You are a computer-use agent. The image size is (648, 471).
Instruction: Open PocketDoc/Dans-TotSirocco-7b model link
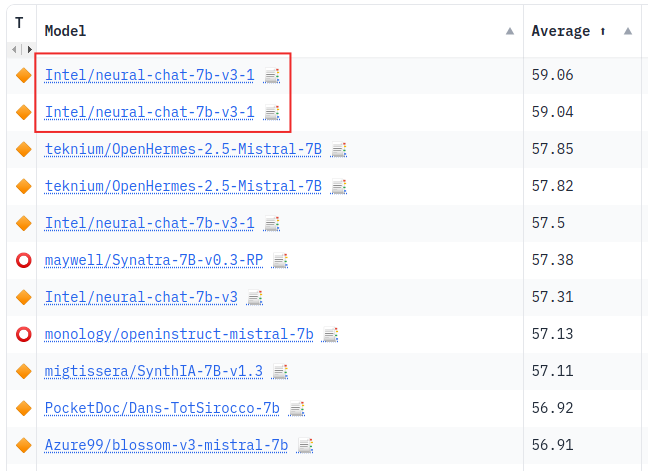tap(162, 408)
